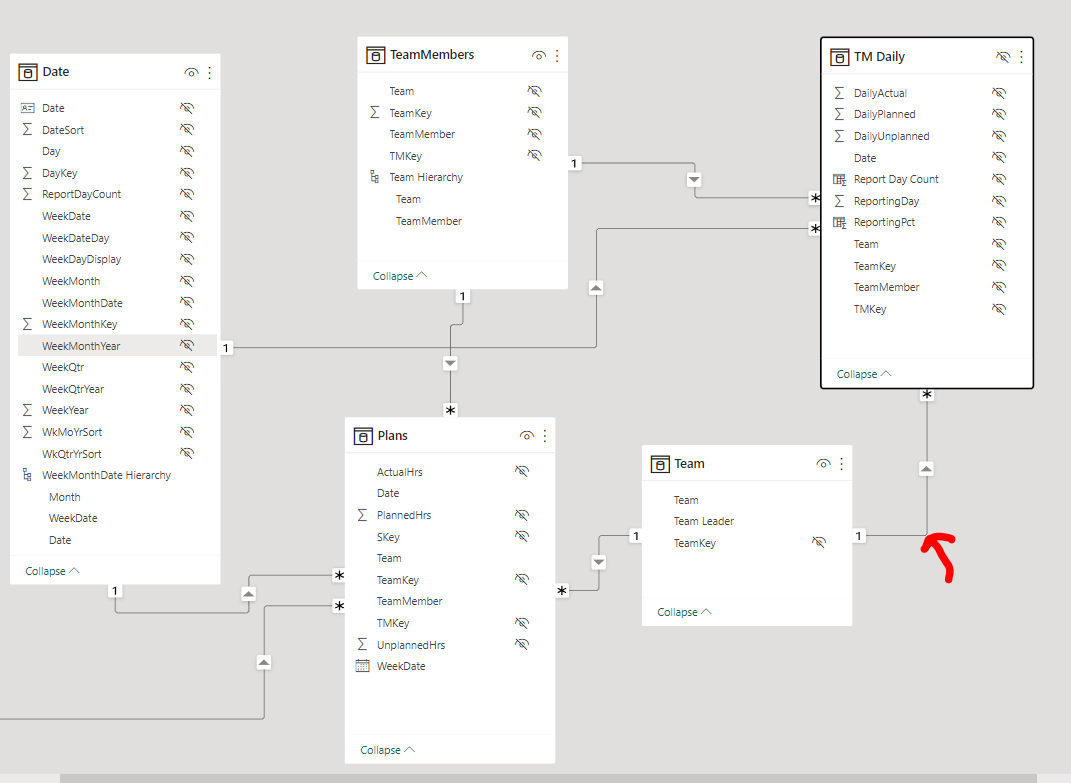The width and height of the screenshot is (1071, 783).
Task: Click the calculated icon for ReportingPct
Action: coord(839,222)
